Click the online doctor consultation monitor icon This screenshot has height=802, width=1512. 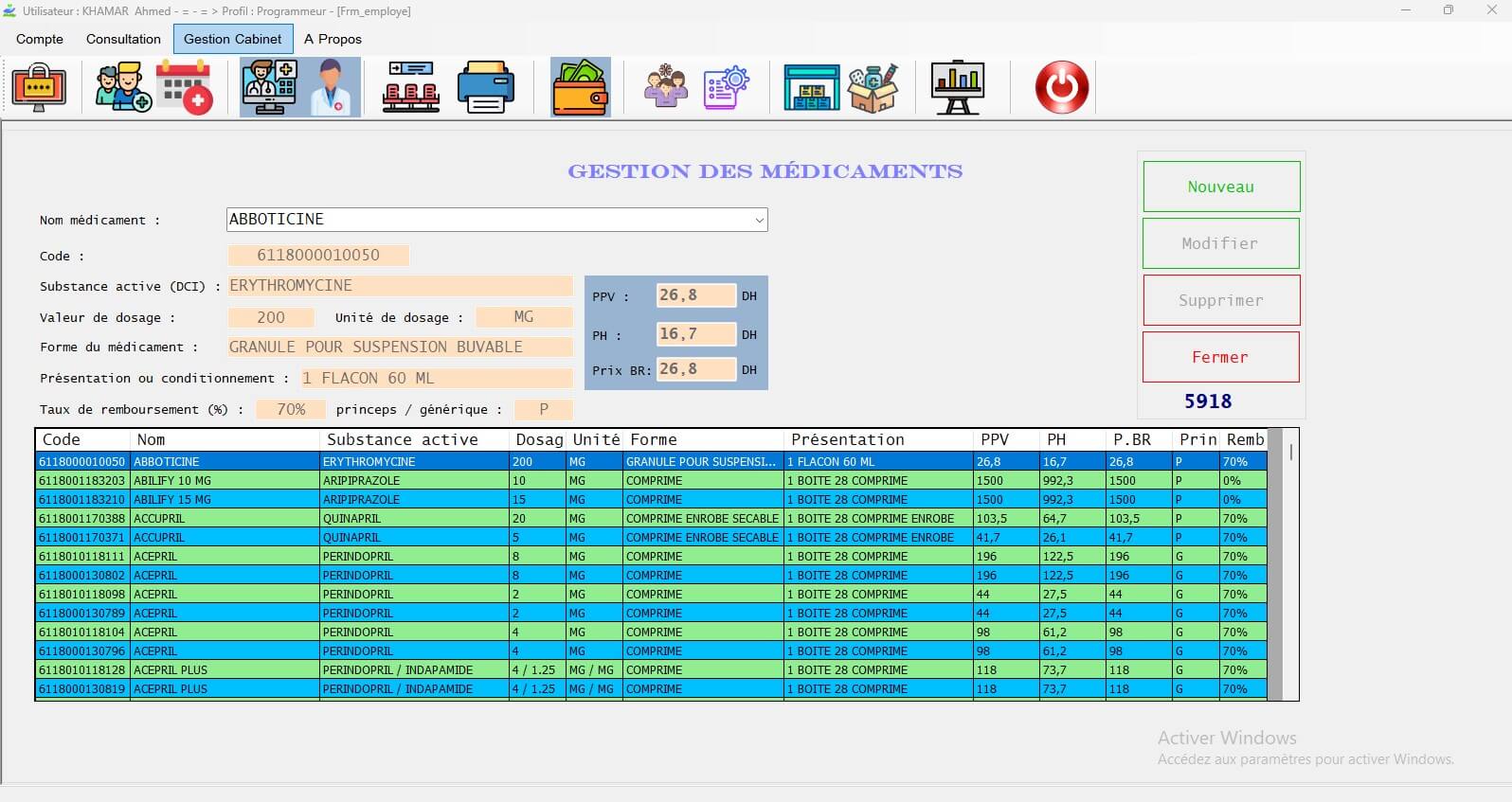tap(270, 87)
